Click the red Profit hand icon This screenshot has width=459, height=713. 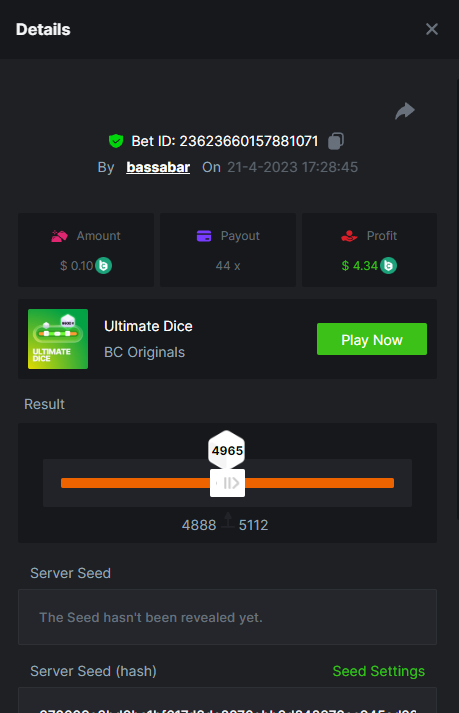349,236
